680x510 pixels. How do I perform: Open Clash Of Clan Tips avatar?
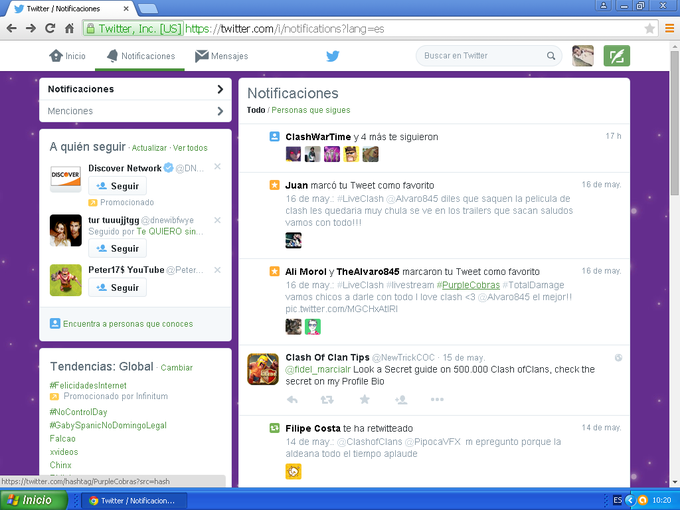click(263, 369)
